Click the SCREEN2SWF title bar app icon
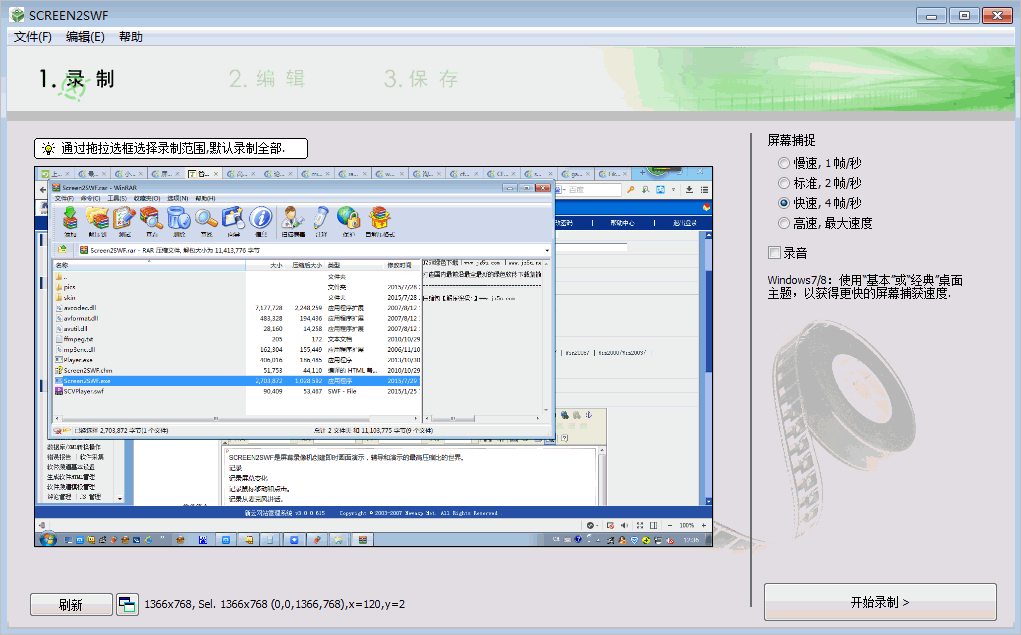1021x635 pixels. [x=18, y=15]
